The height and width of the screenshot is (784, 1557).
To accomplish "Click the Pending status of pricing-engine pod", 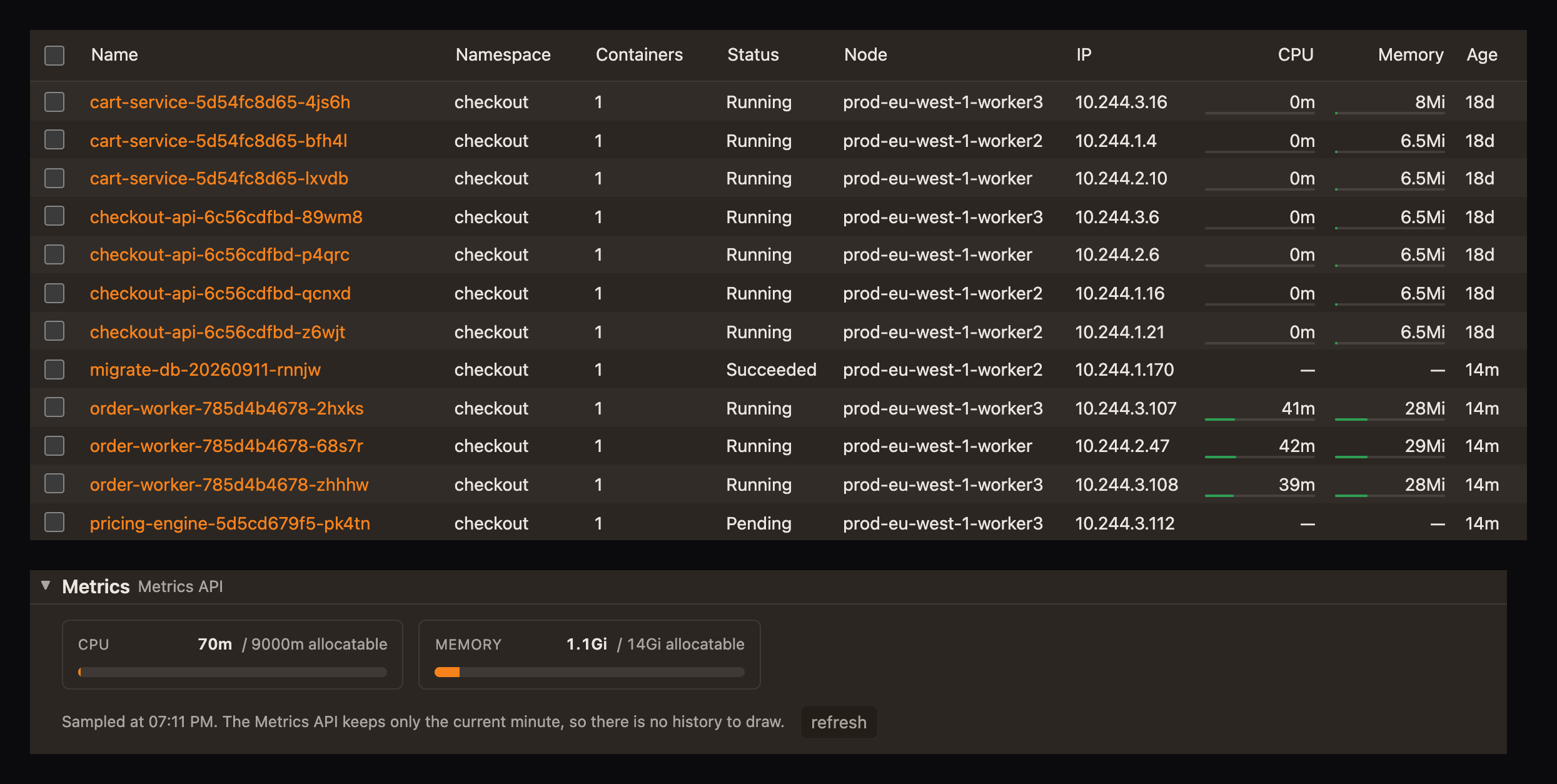I will pos(758,523).
